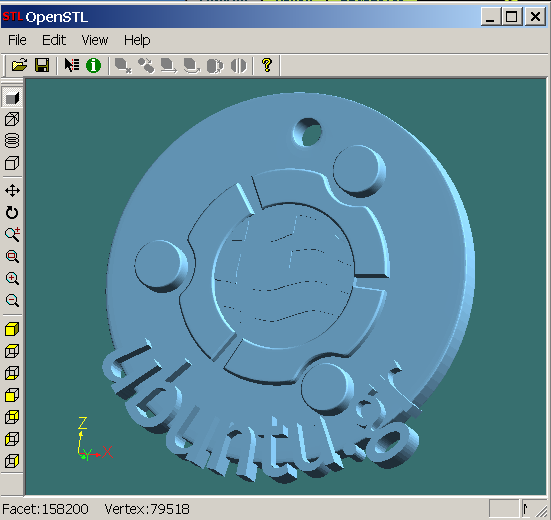Click grayed two-shapes-with-arrow transform icon
The width and height of the screenshot is (551, 520).
coord(146,65)
